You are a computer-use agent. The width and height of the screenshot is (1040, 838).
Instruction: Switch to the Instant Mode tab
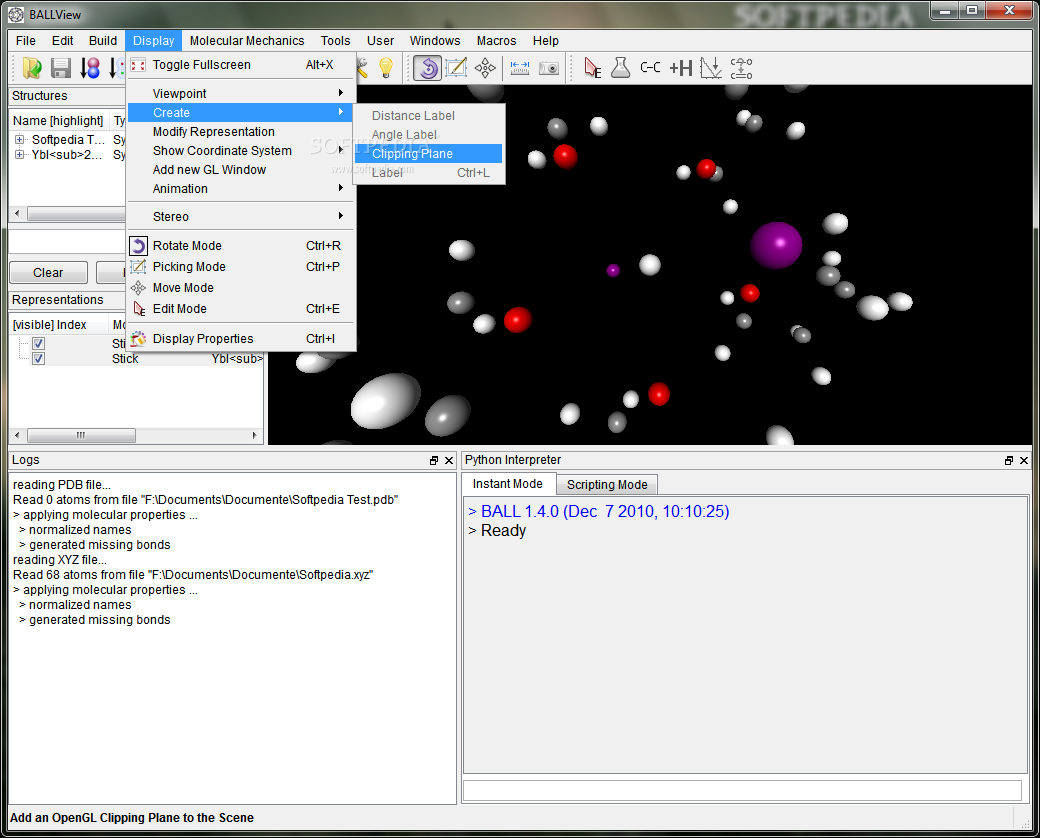click(x=507, y=484)
